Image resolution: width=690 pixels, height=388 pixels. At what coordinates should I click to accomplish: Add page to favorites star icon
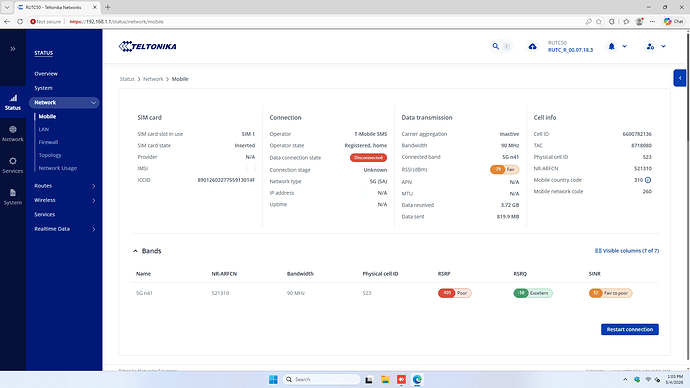pyautogui.click(x=599, y=22)
